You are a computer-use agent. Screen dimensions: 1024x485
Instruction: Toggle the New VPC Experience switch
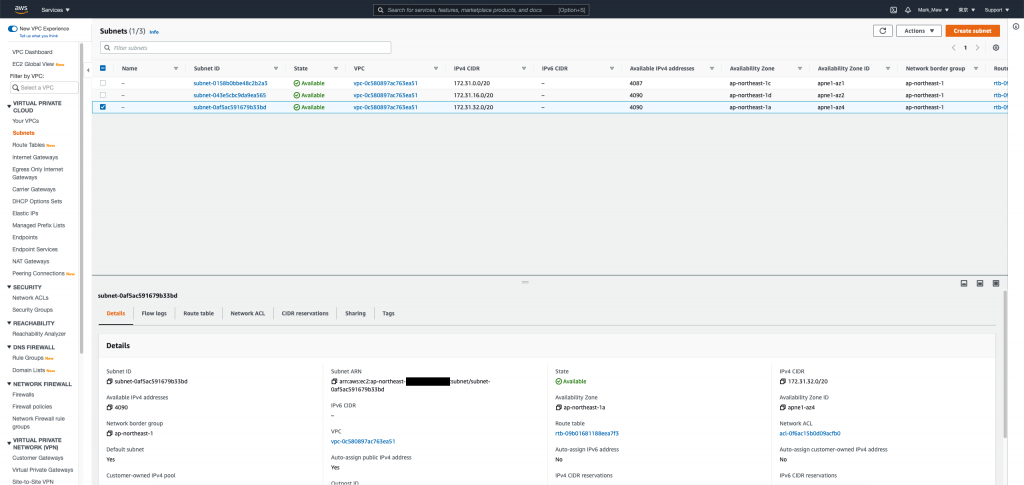13,29
